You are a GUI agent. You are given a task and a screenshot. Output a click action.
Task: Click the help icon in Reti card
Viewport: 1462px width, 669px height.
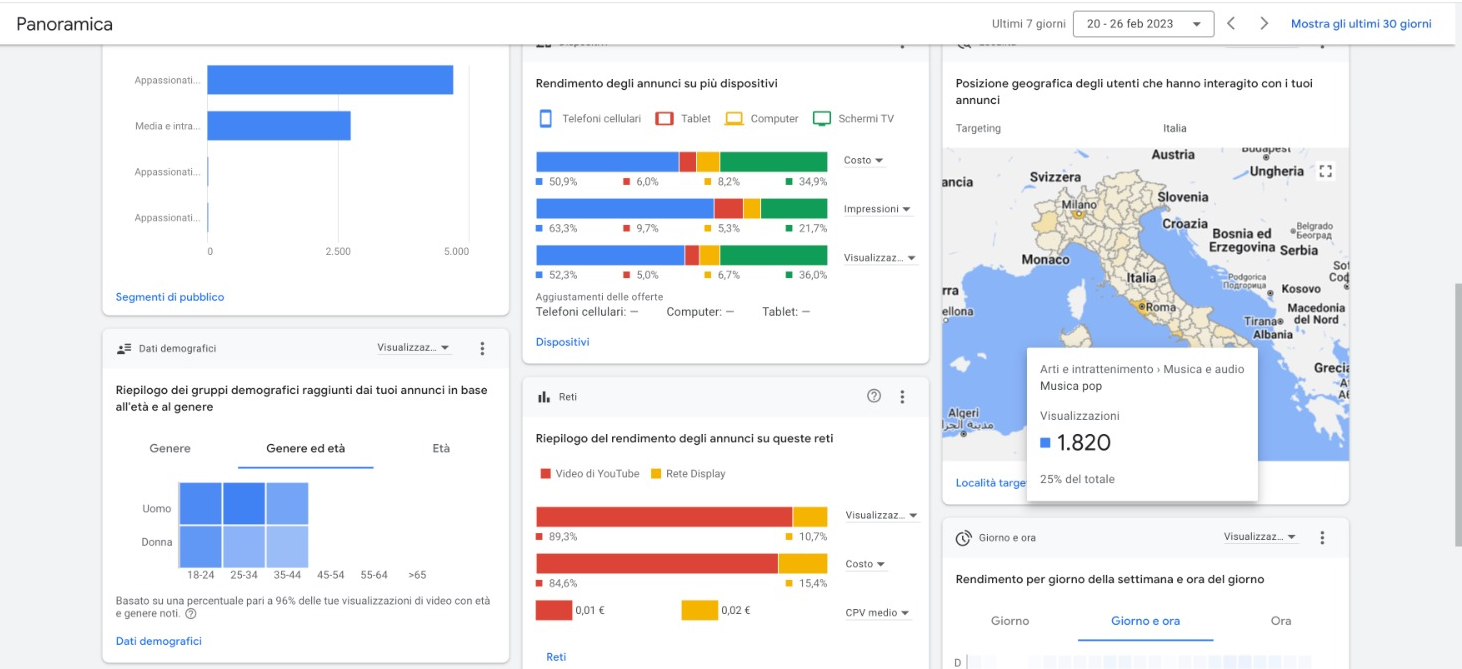(874, 397)
